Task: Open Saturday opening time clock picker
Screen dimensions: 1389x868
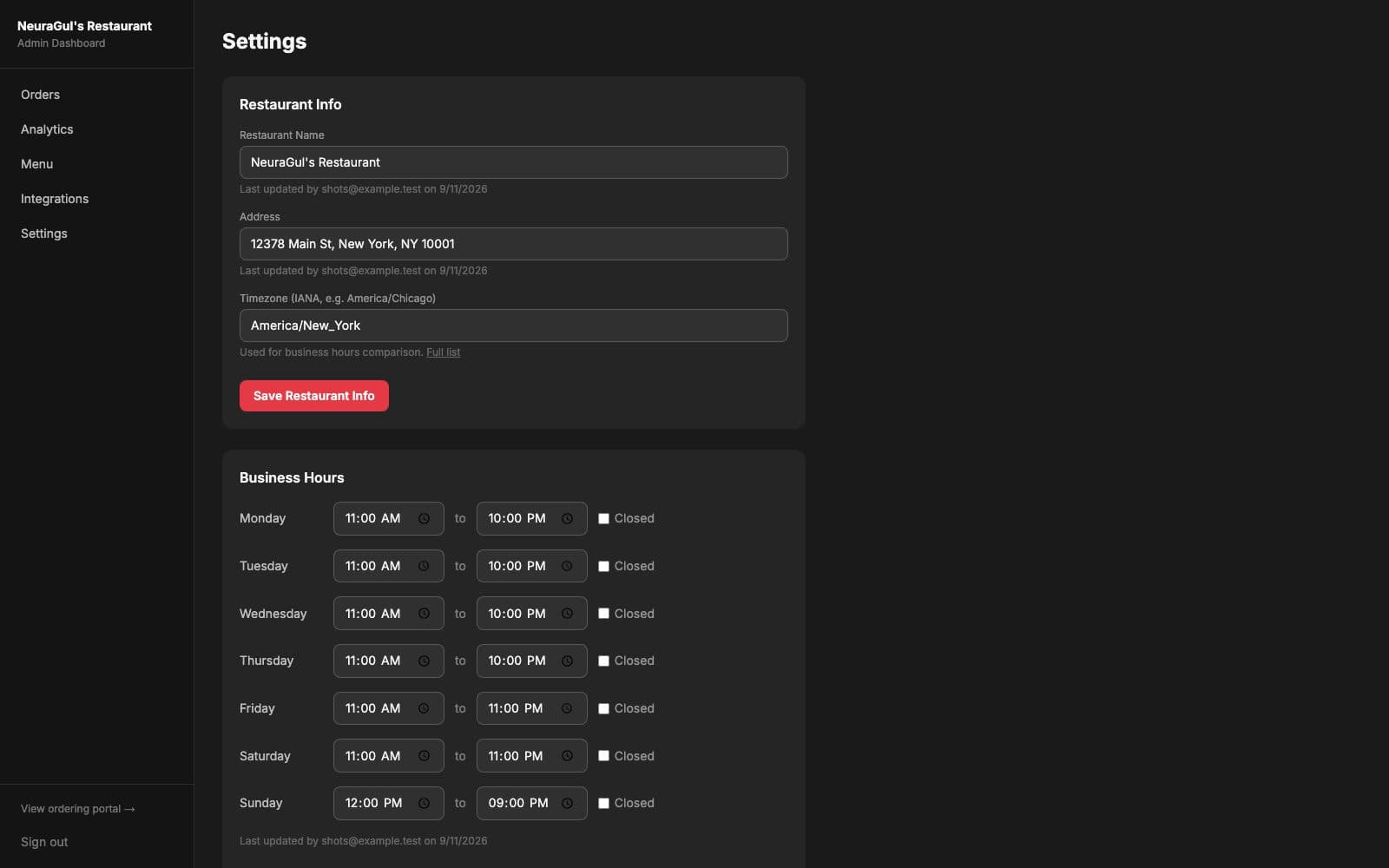Action: click(x=424, y=756)
